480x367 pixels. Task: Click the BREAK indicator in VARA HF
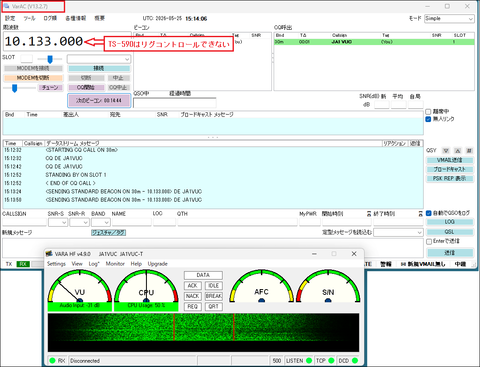pos(214,296)
